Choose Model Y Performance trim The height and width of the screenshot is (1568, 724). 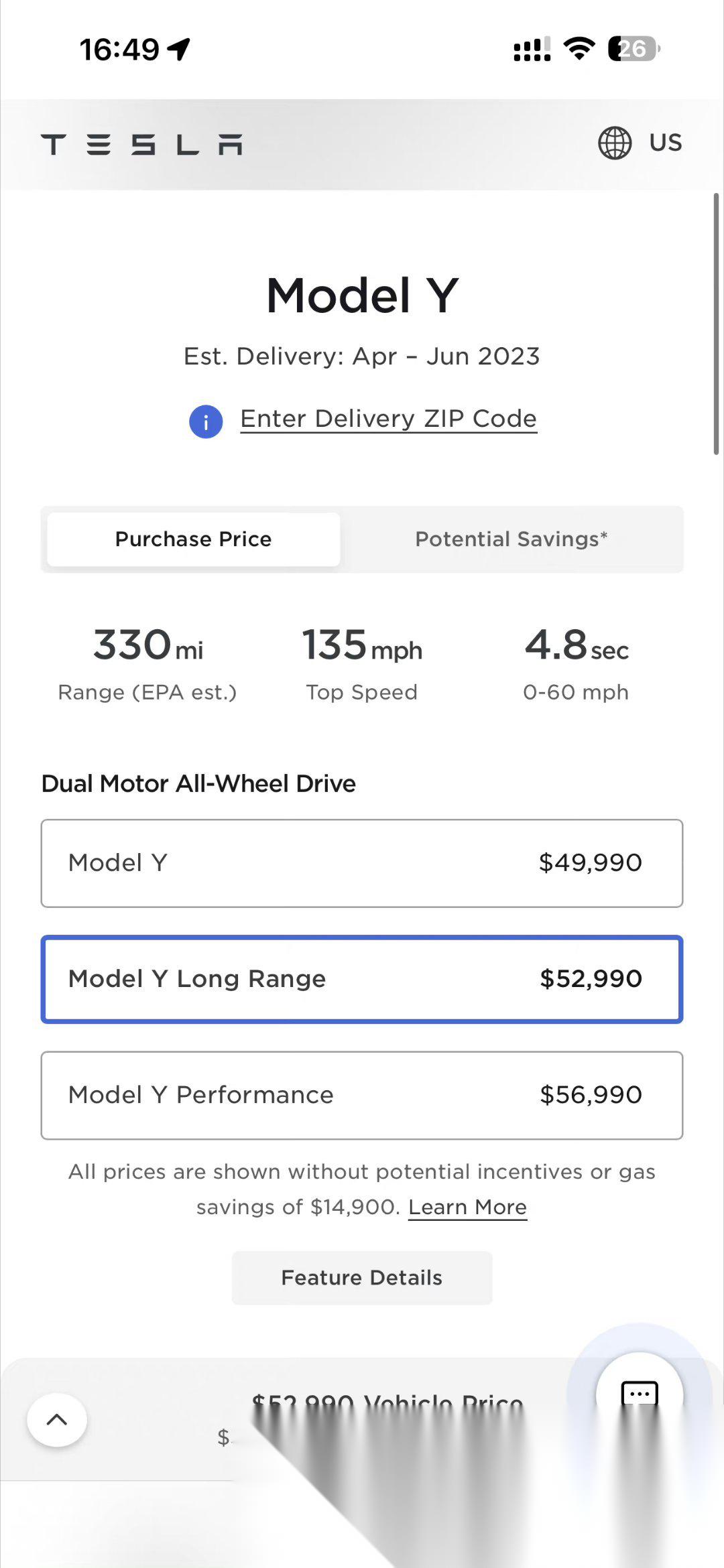coord(362,1095)
